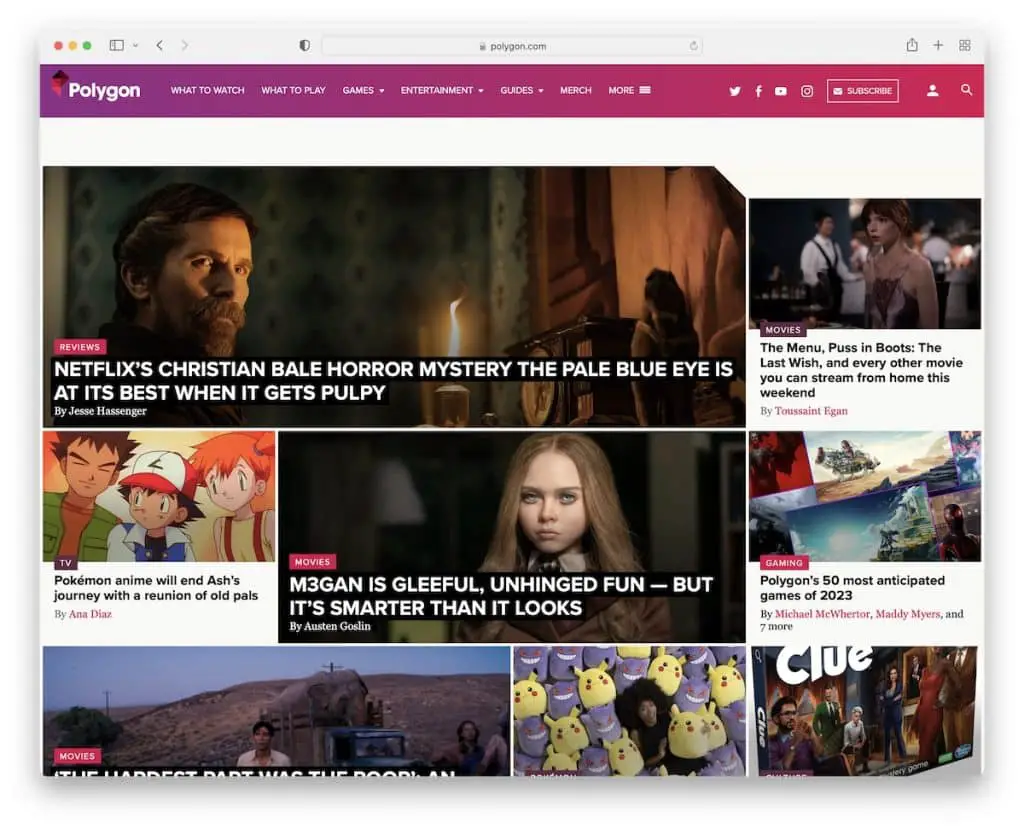The width and height of the screenshot is (1024, 829).
Task: Open What to Watch section
Action: coord(208,91)
